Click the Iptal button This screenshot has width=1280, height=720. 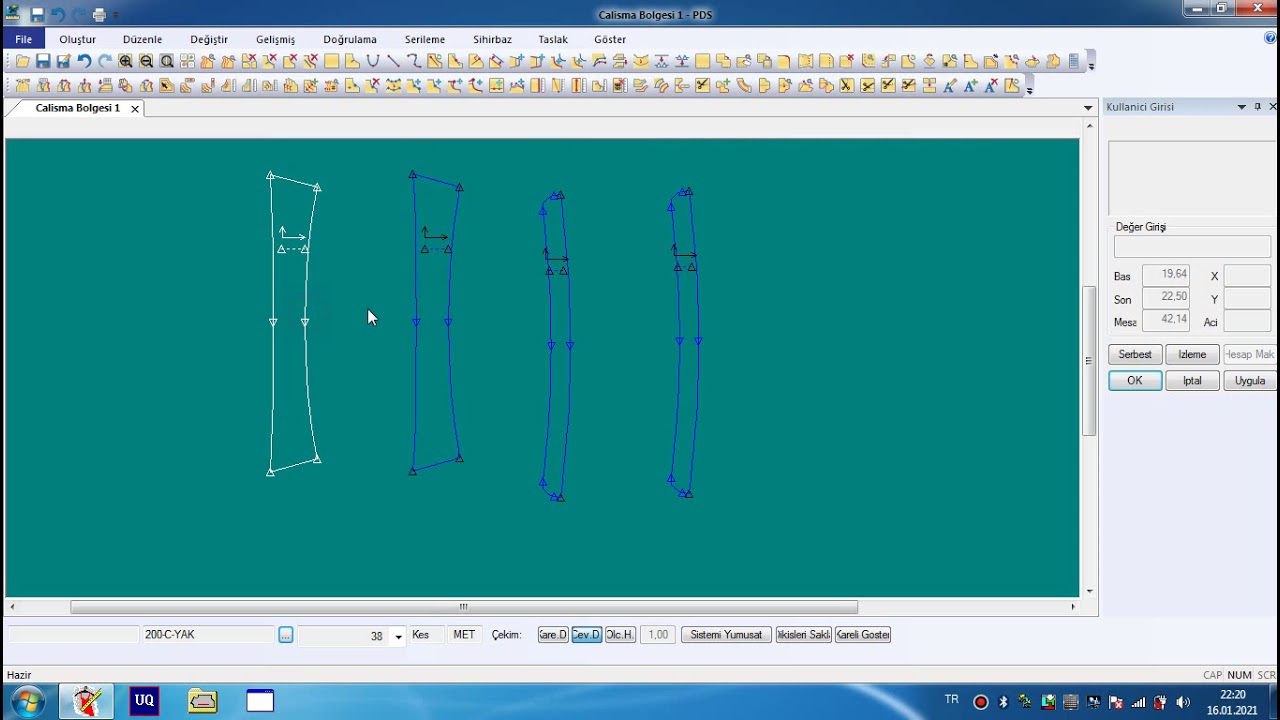[x=1192, y=380]
